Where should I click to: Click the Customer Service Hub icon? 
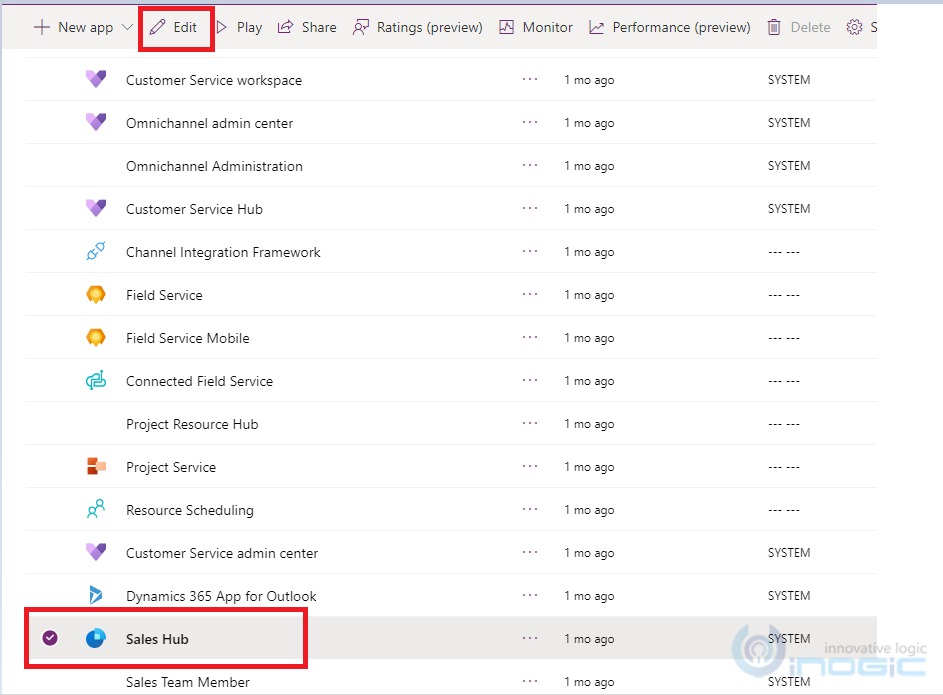point(96,209)
